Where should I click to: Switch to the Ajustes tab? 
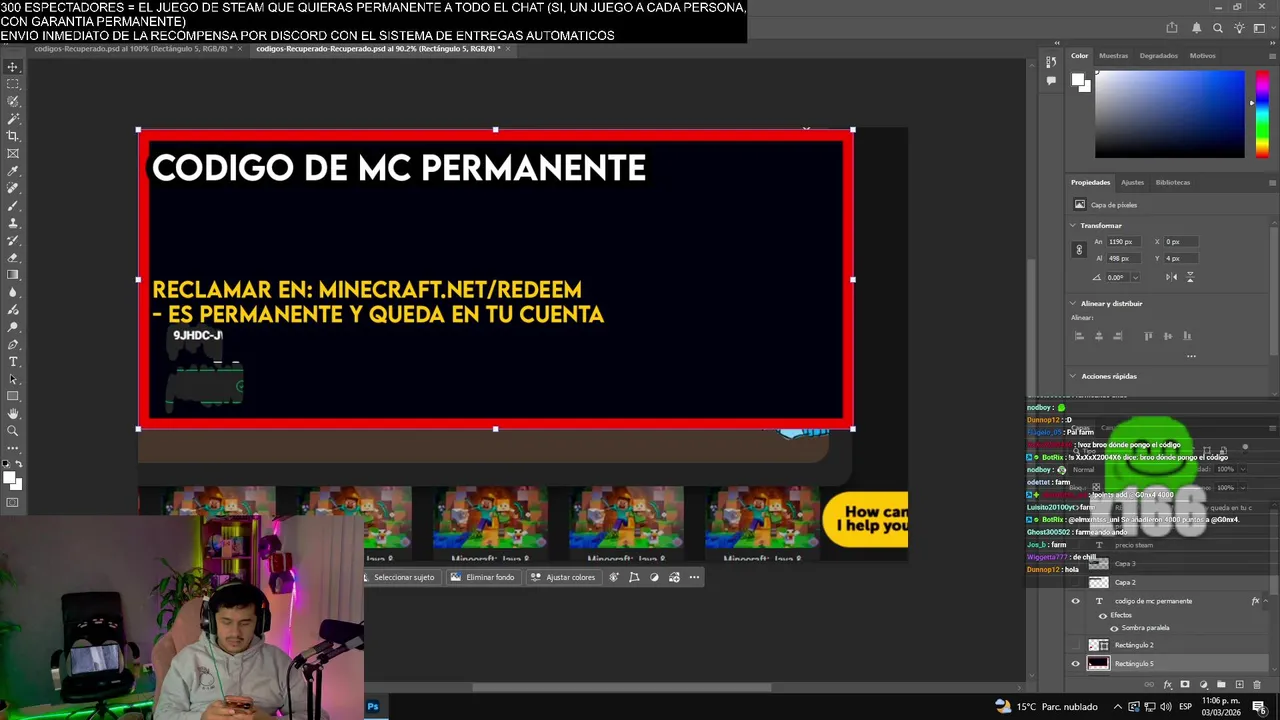(1132, 182)
